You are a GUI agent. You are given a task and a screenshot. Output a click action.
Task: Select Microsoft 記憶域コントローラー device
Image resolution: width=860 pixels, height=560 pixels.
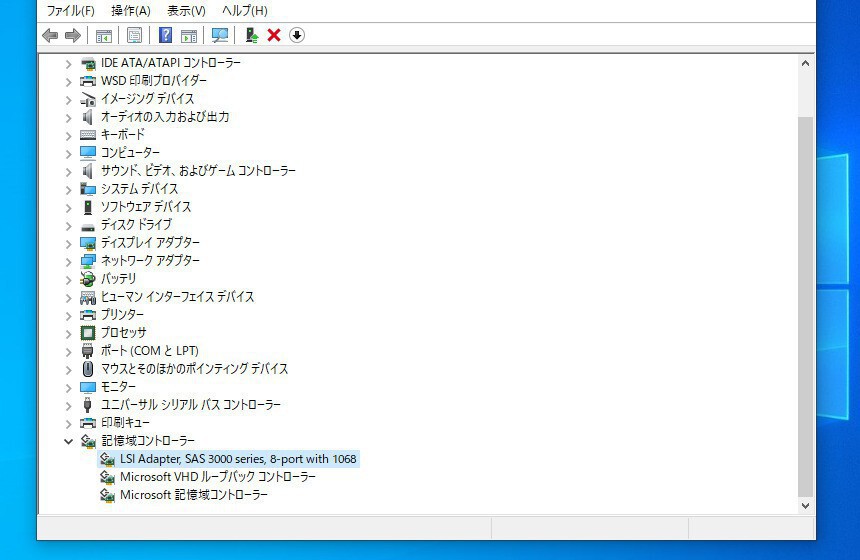coord(194,495)
